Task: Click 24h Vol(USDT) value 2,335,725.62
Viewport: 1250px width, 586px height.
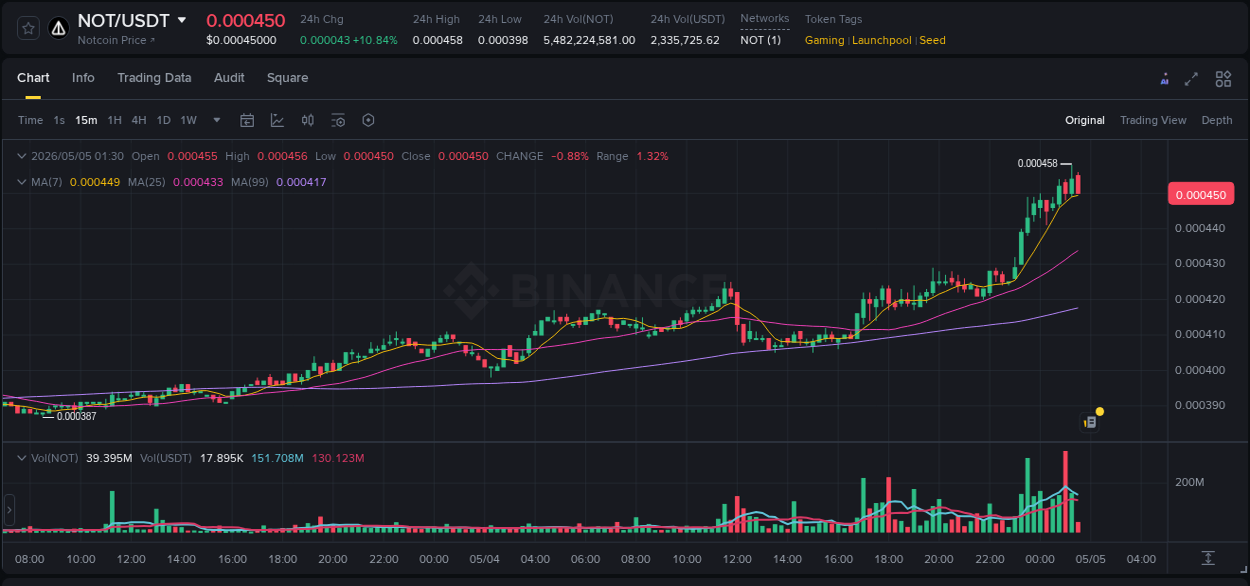Action: [x=685, y=40]
